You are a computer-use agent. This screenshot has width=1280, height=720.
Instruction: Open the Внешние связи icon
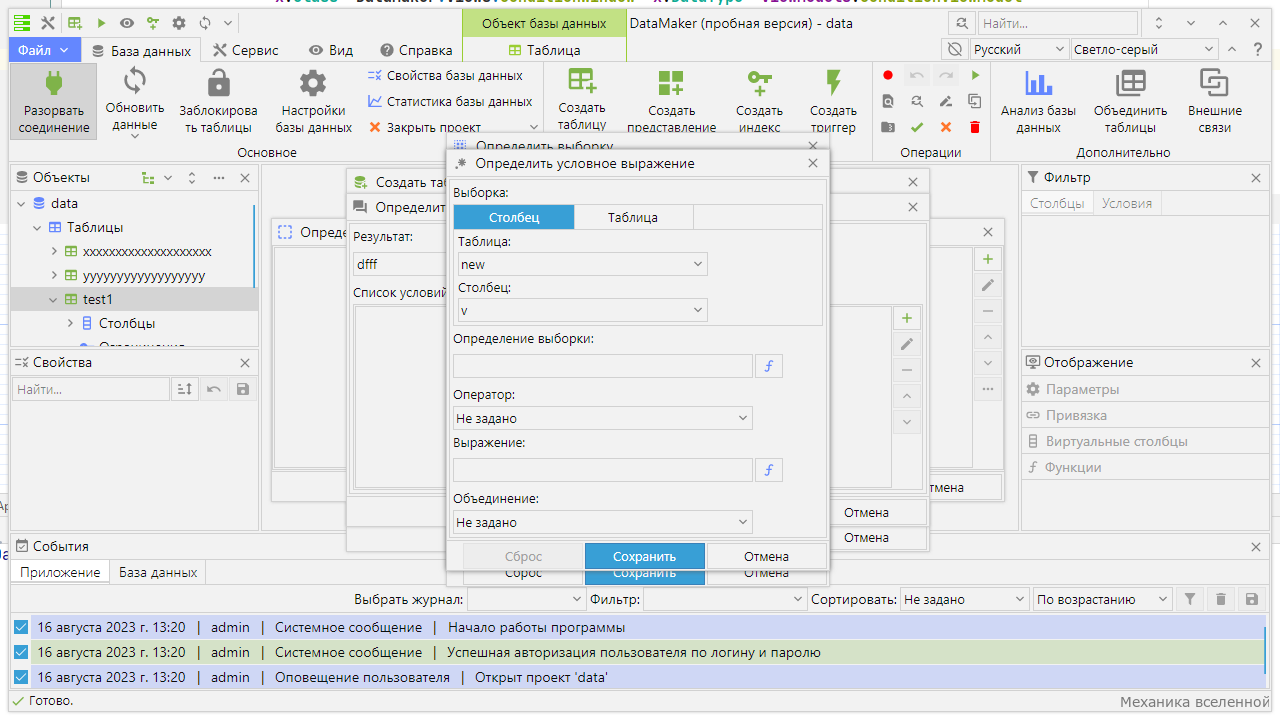pyautogui.click(x=1215, y=82)
